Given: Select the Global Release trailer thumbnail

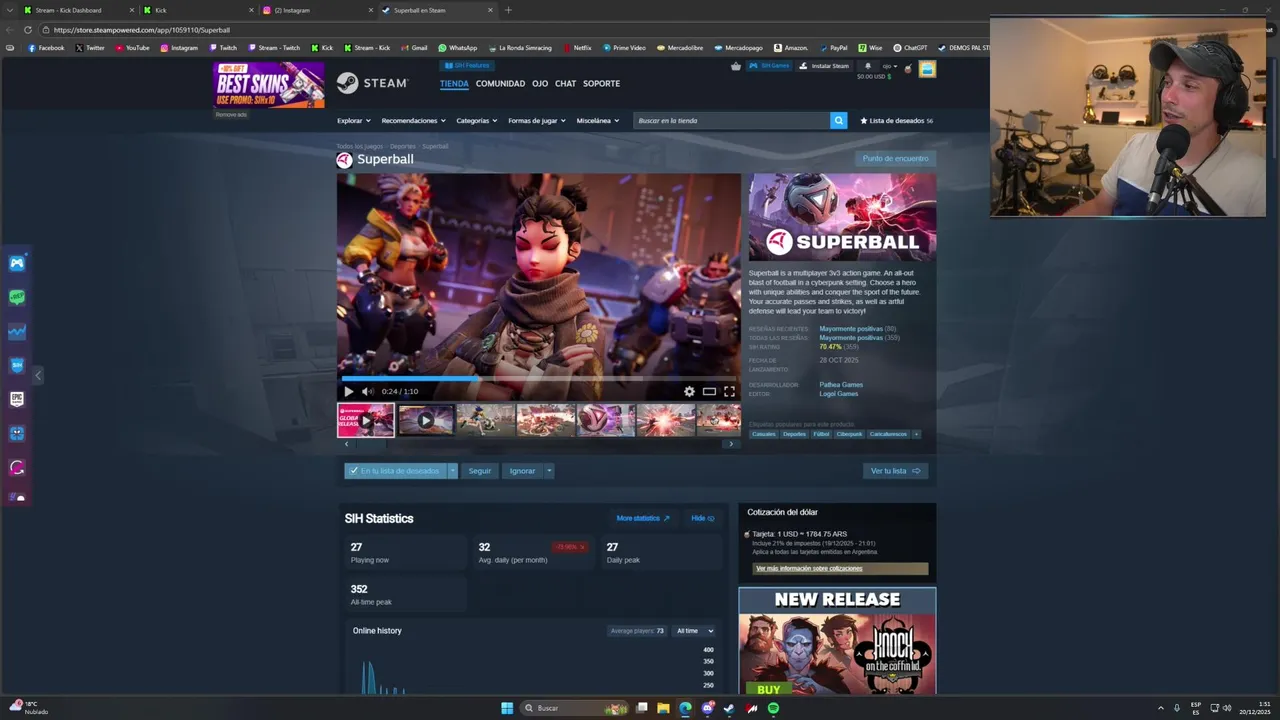Looking at the screenshot, I should (366, 420).
